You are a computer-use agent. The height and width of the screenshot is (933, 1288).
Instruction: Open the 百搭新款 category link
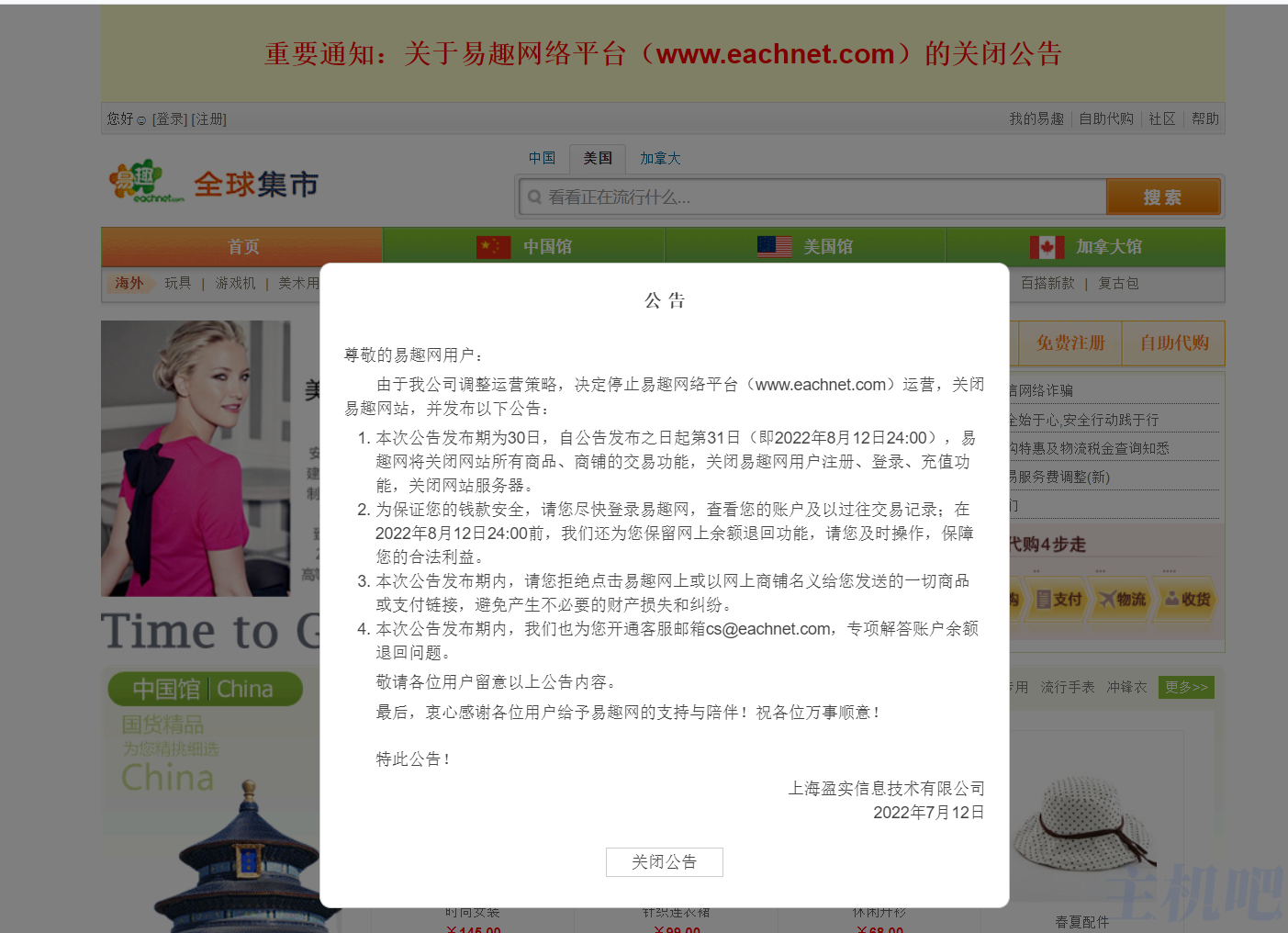pos(1047,283)
